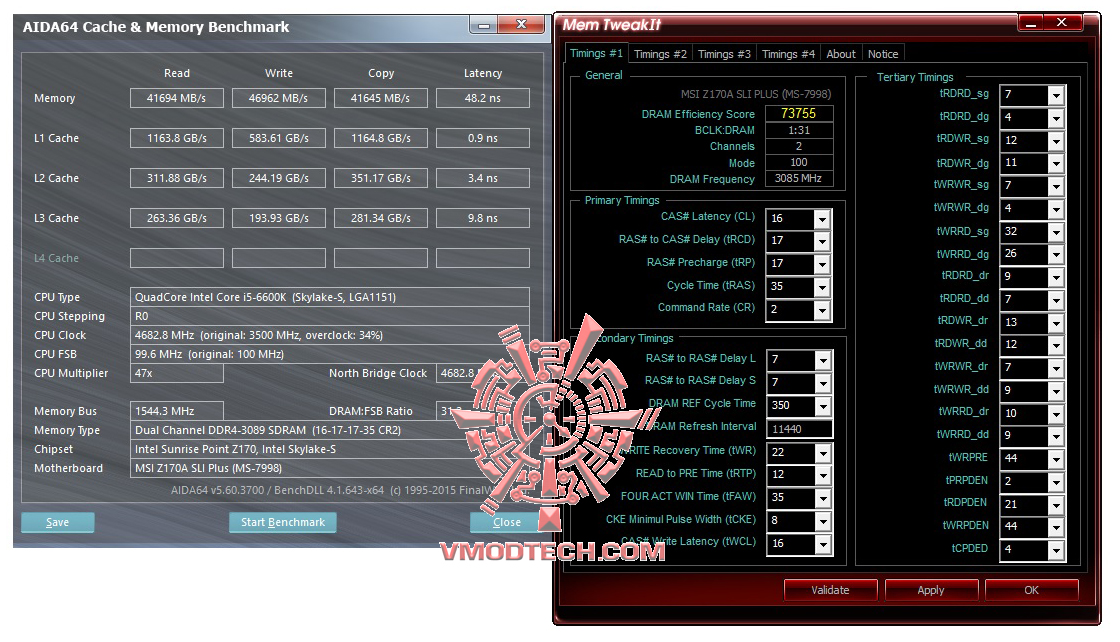The height and width of the screenshot is (642, 1120).
Task: Expand tRDRD_sg dropdown
Action: (1056, 95)
